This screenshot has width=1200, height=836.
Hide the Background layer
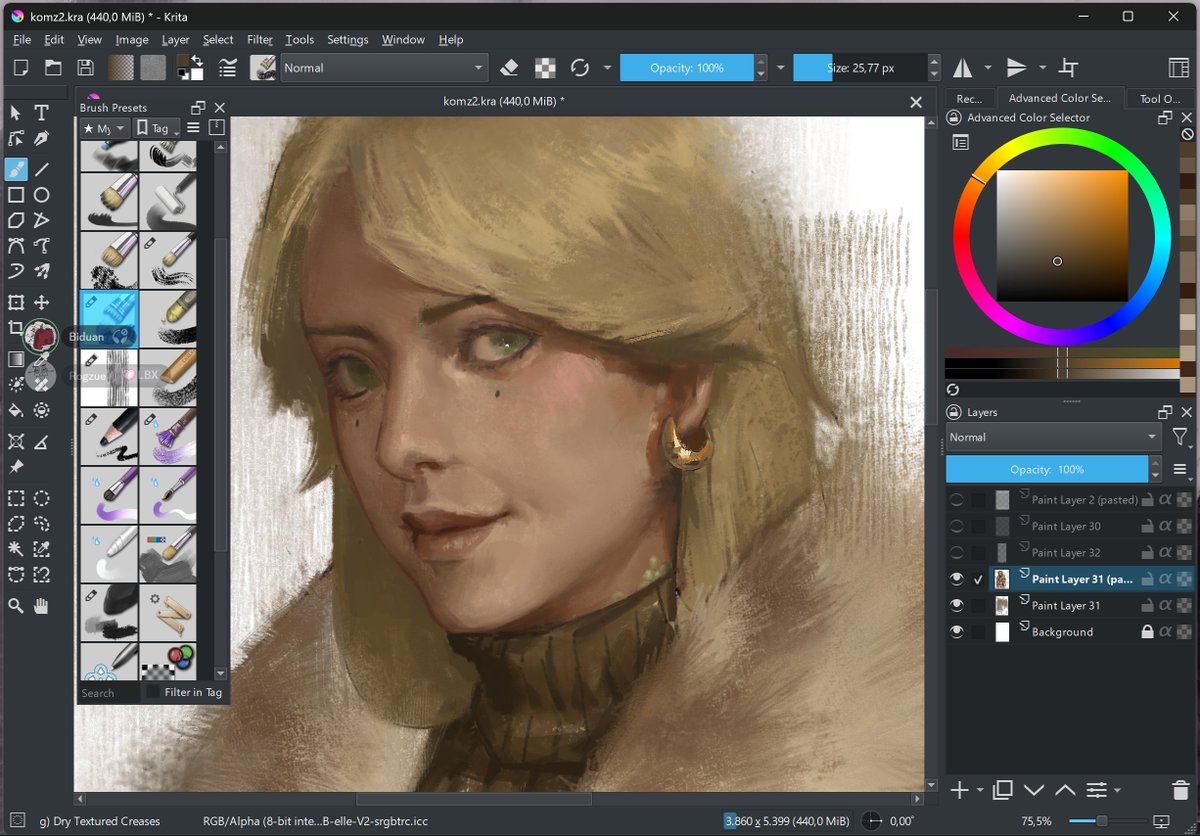(957, 632)
